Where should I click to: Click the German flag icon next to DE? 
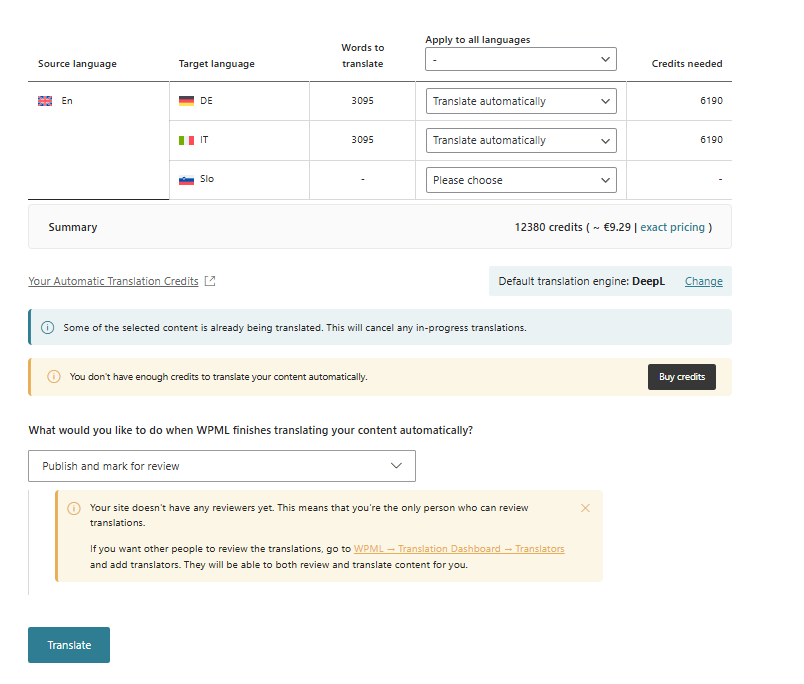pos(186,101)
